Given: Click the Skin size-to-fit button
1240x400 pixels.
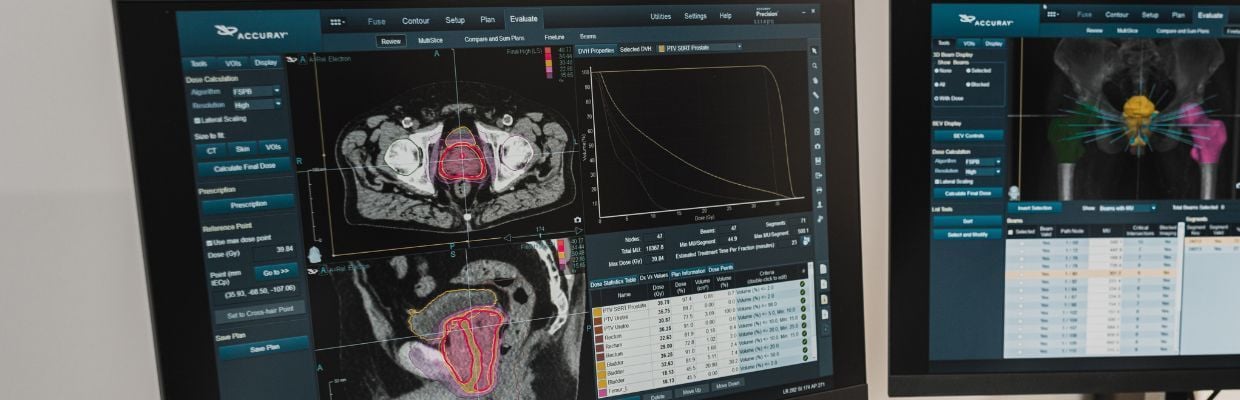Looking at the screenshot, I should pos(242,149).
